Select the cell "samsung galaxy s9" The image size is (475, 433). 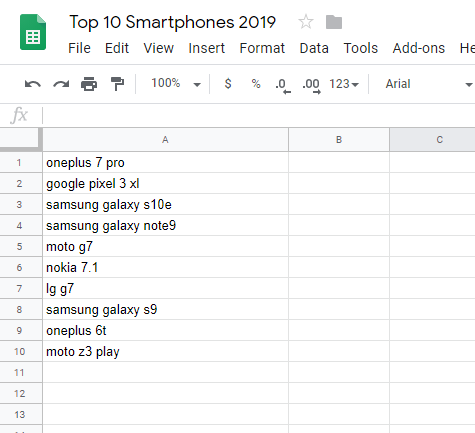(x=165, y=310)
